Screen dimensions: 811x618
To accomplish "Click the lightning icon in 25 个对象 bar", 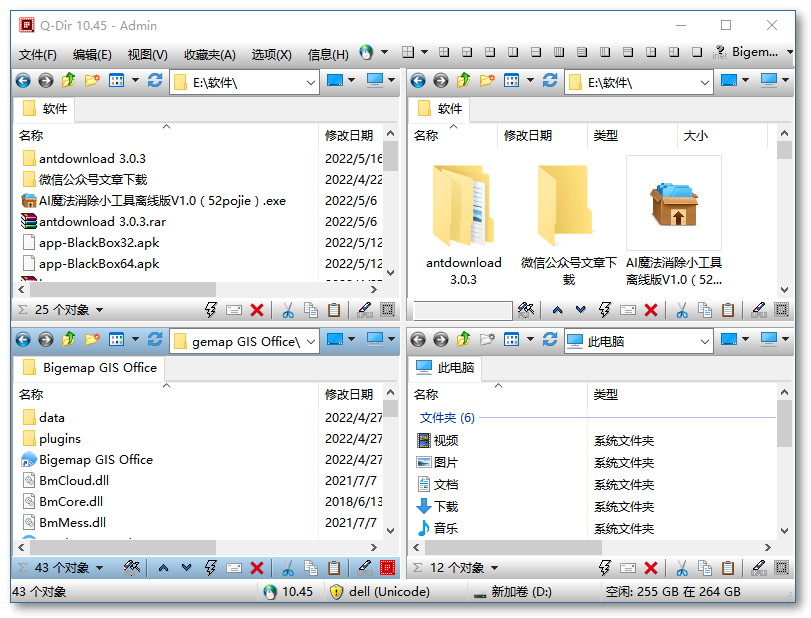I will 211,310.
